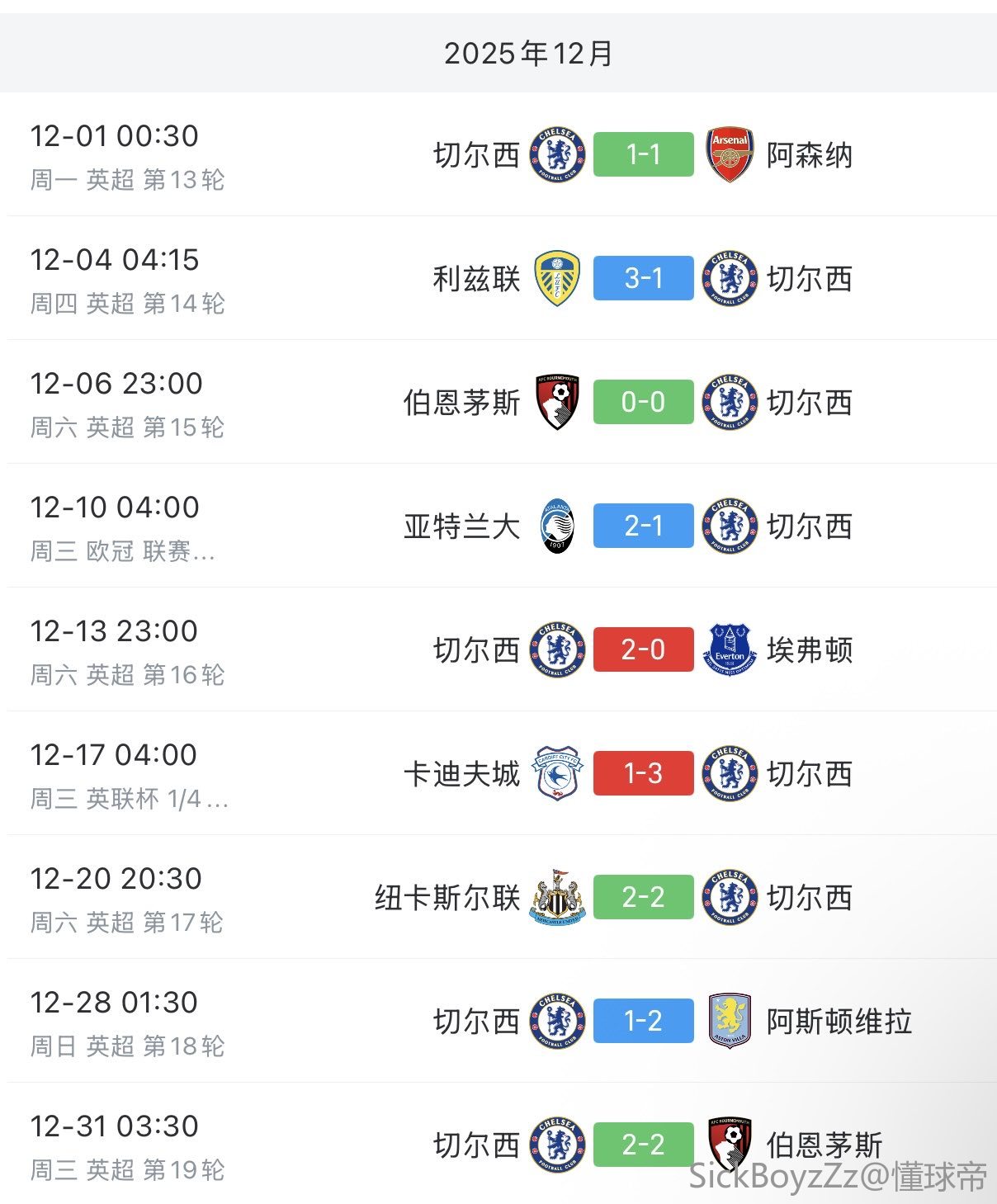Screen dimensions: 997x1204
Task: Open the red 2-0 Everton score
Action: [x=643, y=649]
